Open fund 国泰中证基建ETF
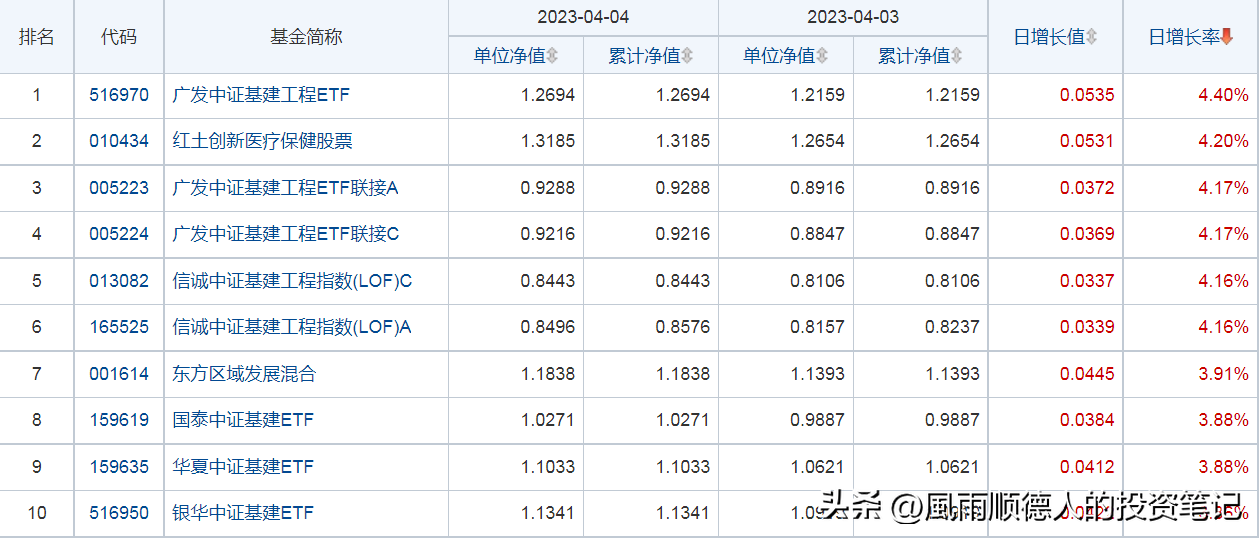The width and height of the screenshot is (1259, 538). (243, 420)
